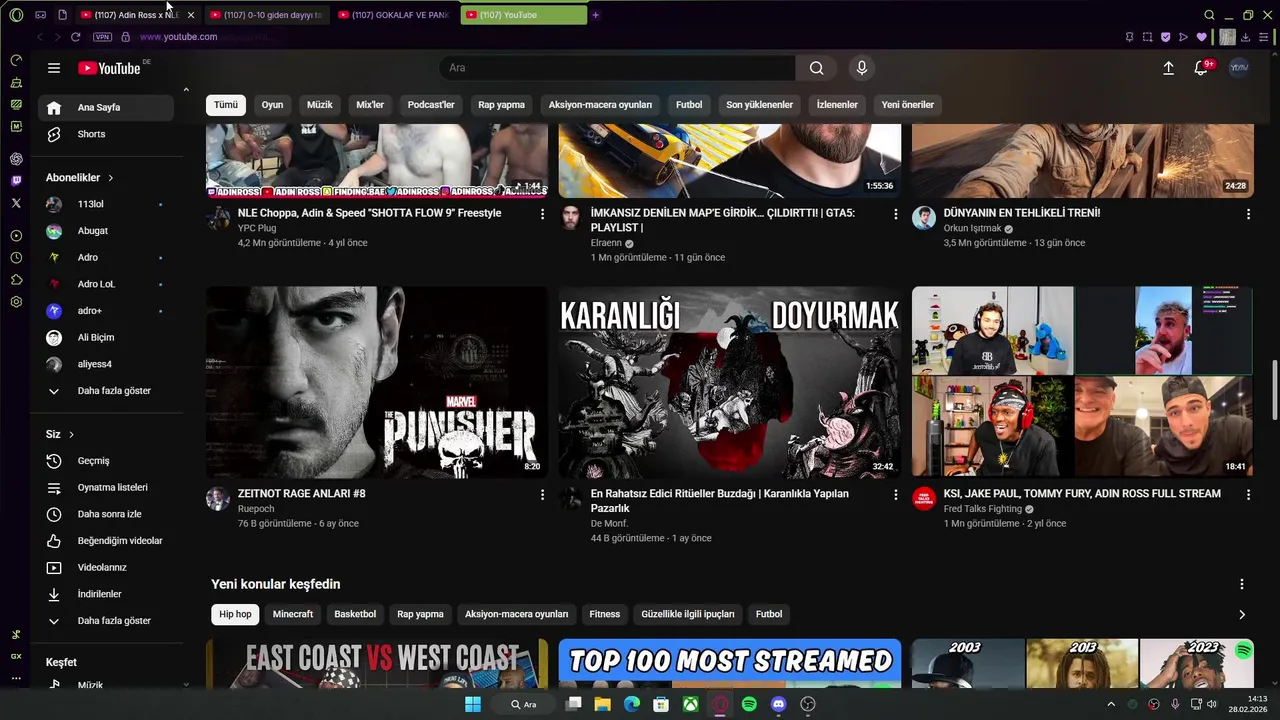Open Shorts in sidebar
The height and width of the screenshot is (720, 1280).
(x=106, y=134)
